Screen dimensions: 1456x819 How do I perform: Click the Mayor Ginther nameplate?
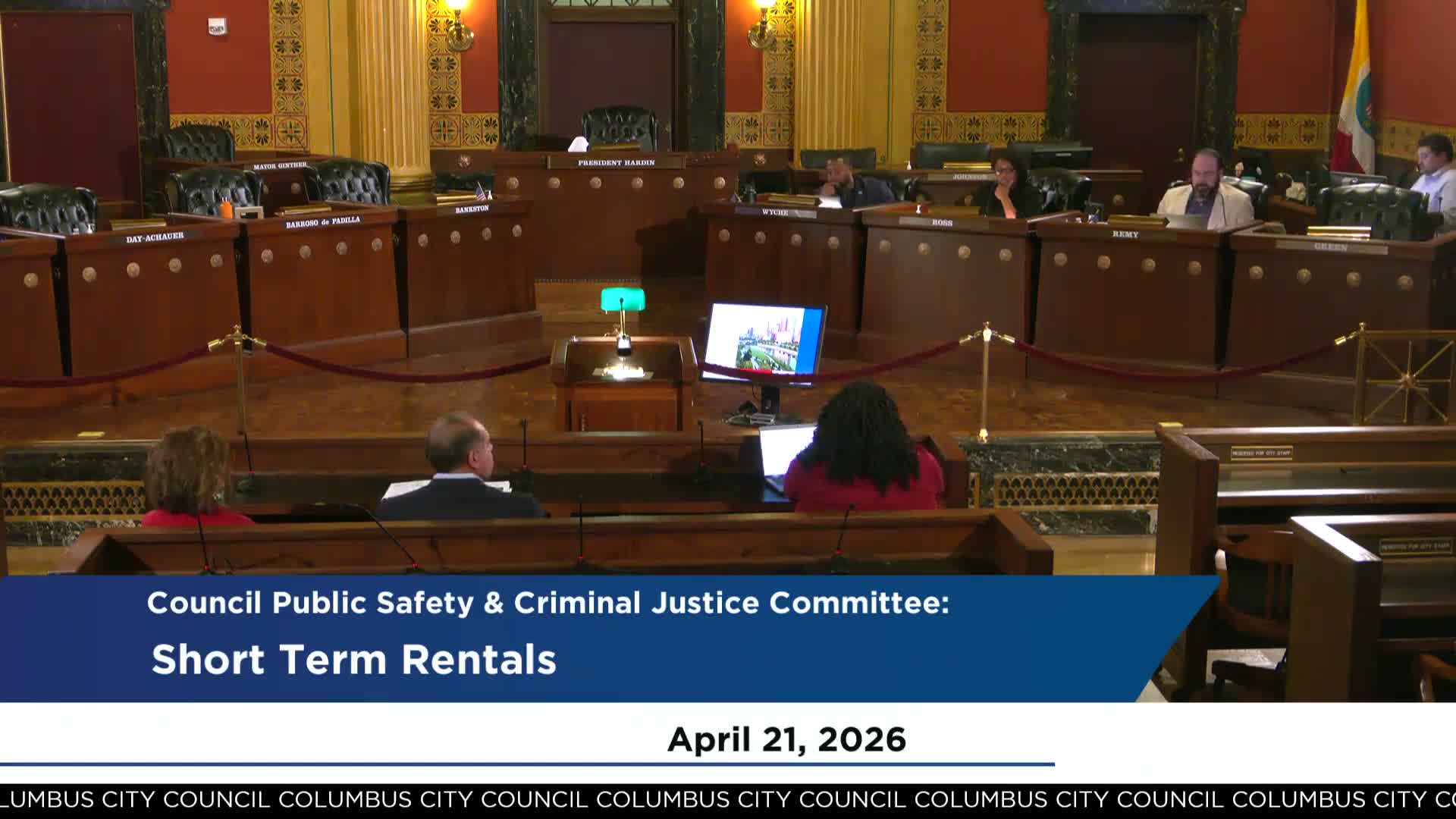[x=280, y=165]
